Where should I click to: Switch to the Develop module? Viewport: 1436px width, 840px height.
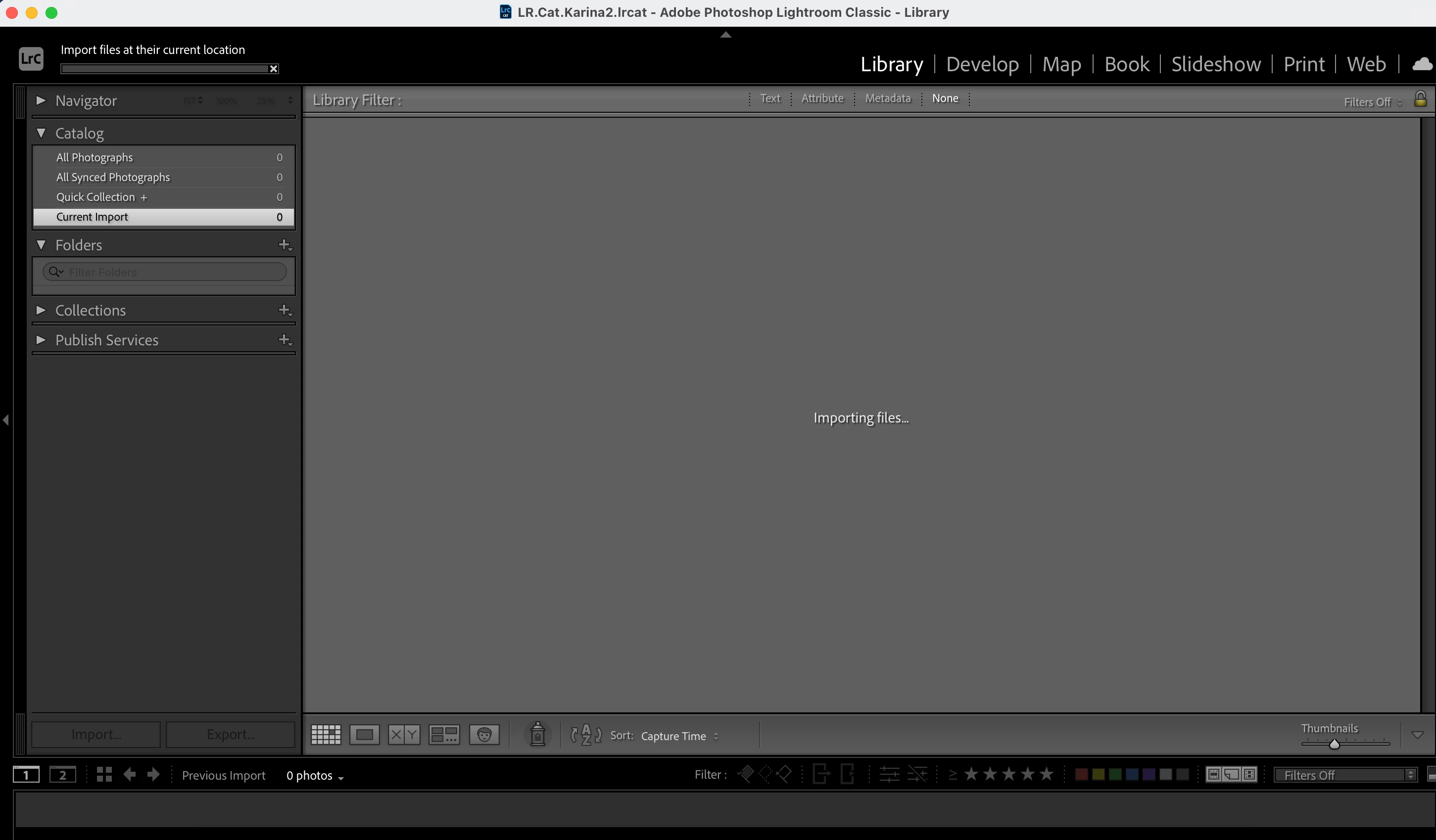(982, 64)
